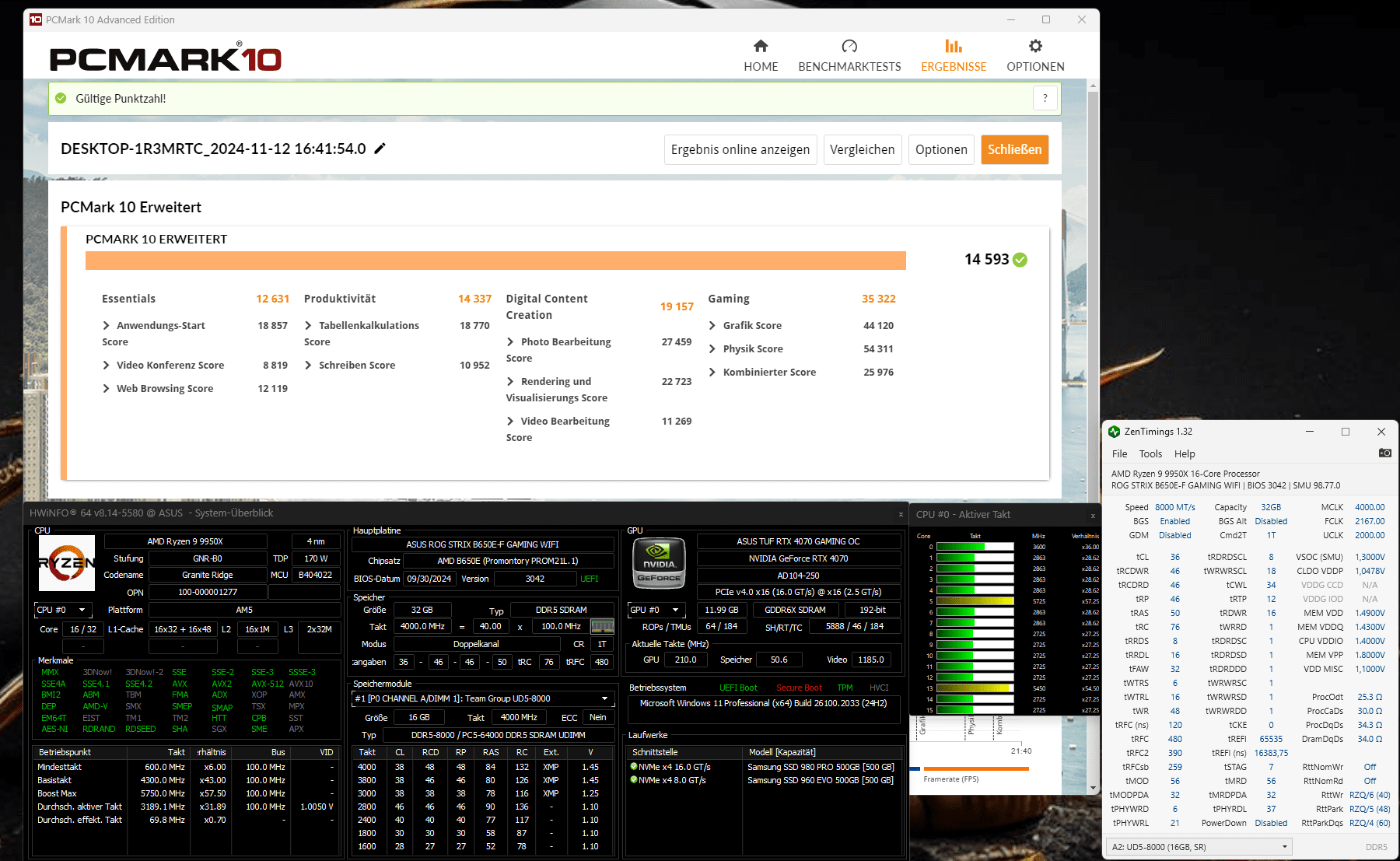
Task: Click the GDM Disabled value in ZenTimings
Action: [x=1174, y=535]
